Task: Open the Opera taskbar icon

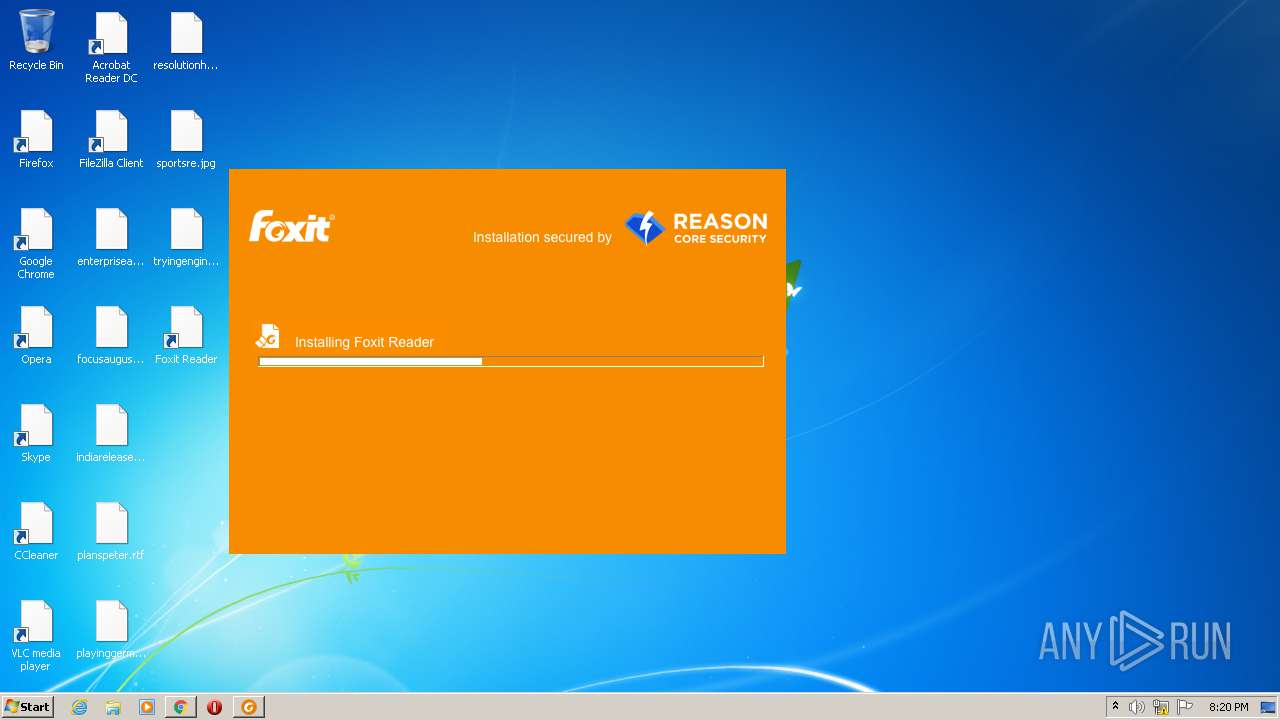Action: pyautogui.click(x=214, y=707)
